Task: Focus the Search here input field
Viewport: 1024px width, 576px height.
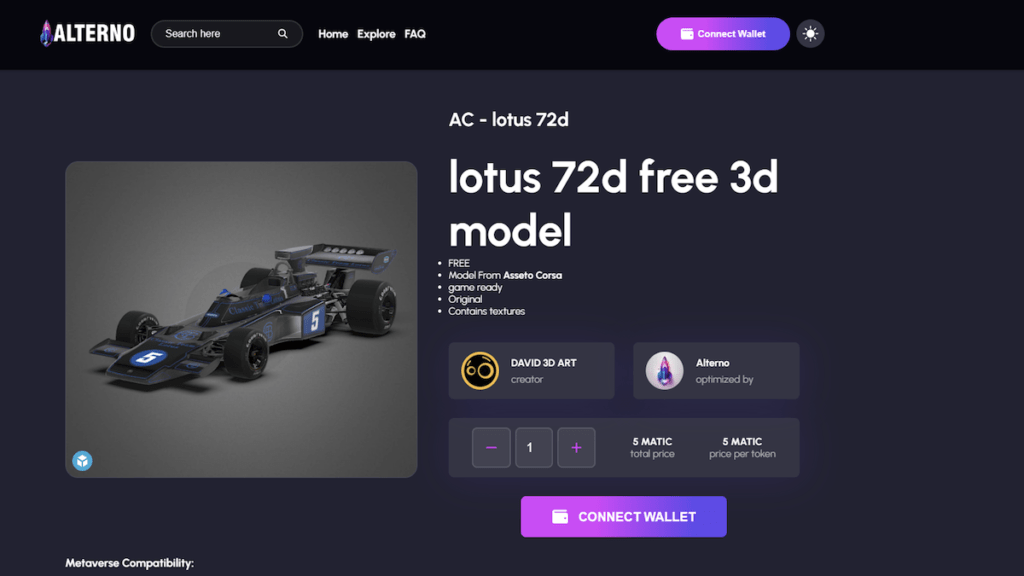Action: 227,34
